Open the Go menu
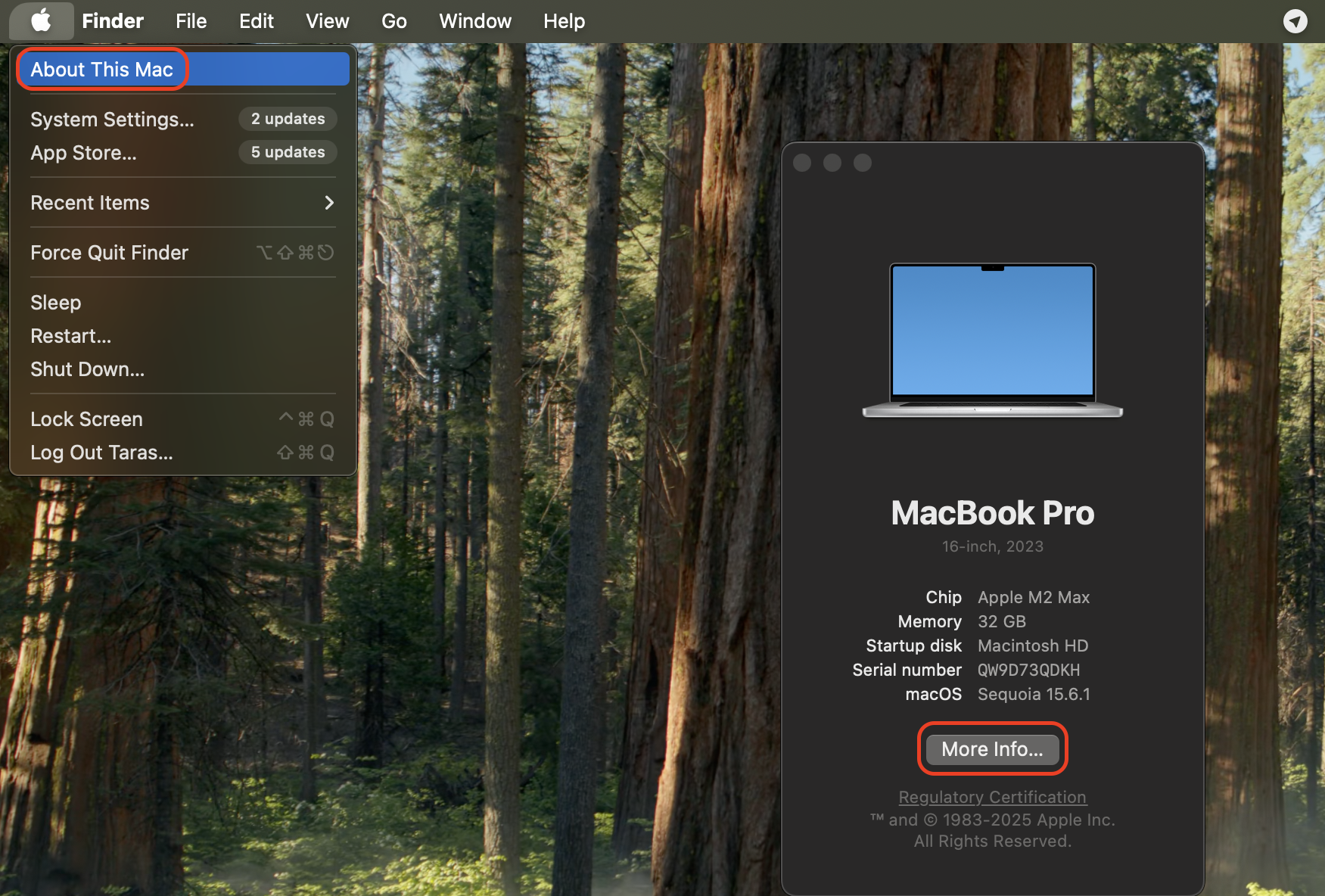Viewport: 1325px width, 896px height. (394, 20)
